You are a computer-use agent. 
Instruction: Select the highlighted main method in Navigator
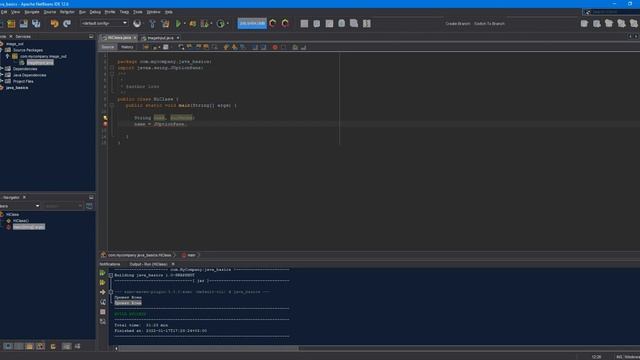29,227
